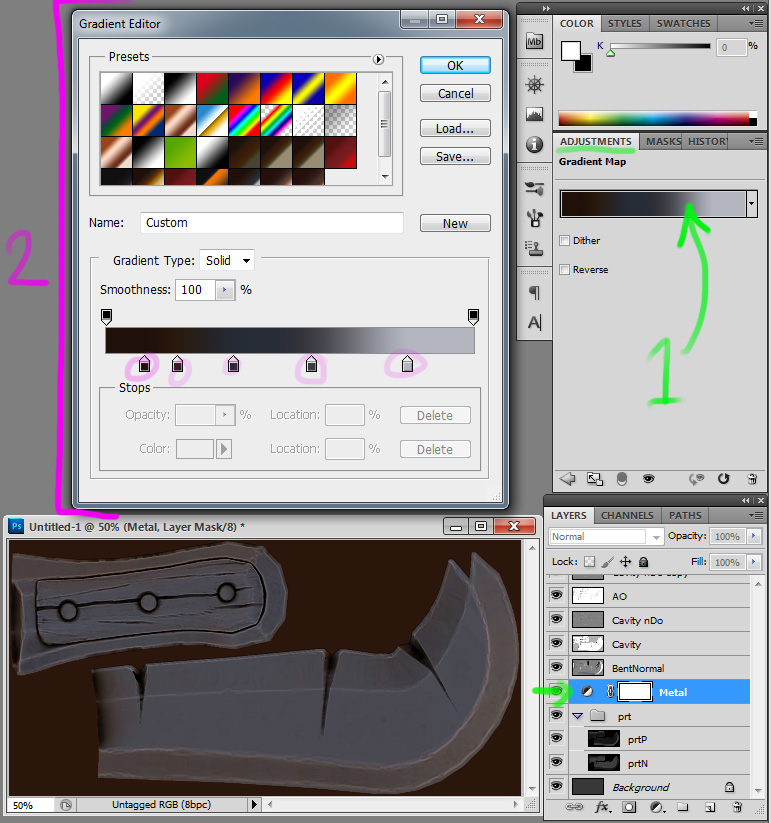Select the rainbow spectrum gradient preset

(x=244, y=120)
